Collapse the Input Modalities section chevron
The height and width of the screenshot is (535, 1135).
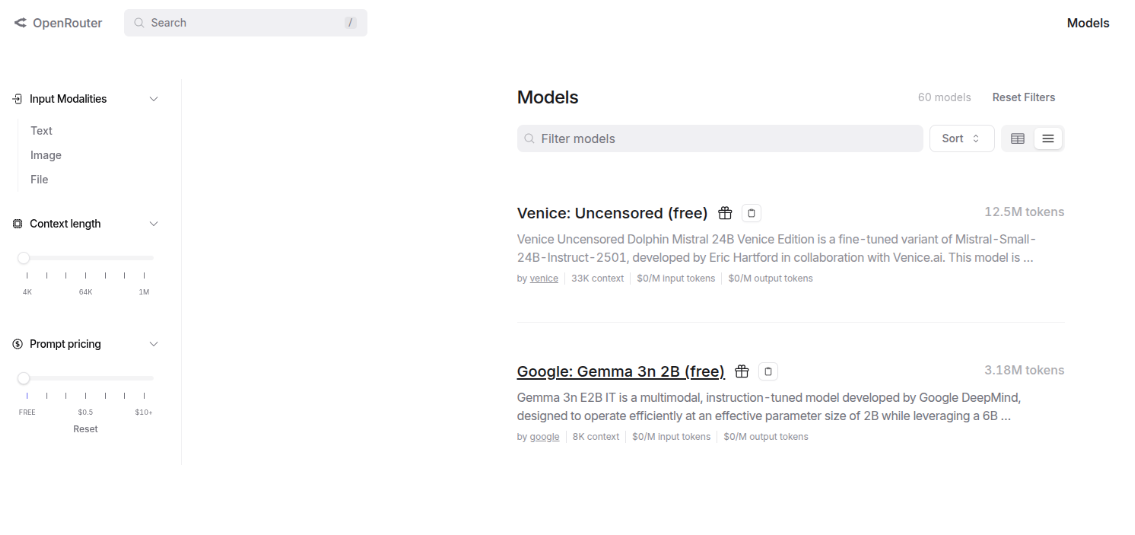tap(153, 98)
